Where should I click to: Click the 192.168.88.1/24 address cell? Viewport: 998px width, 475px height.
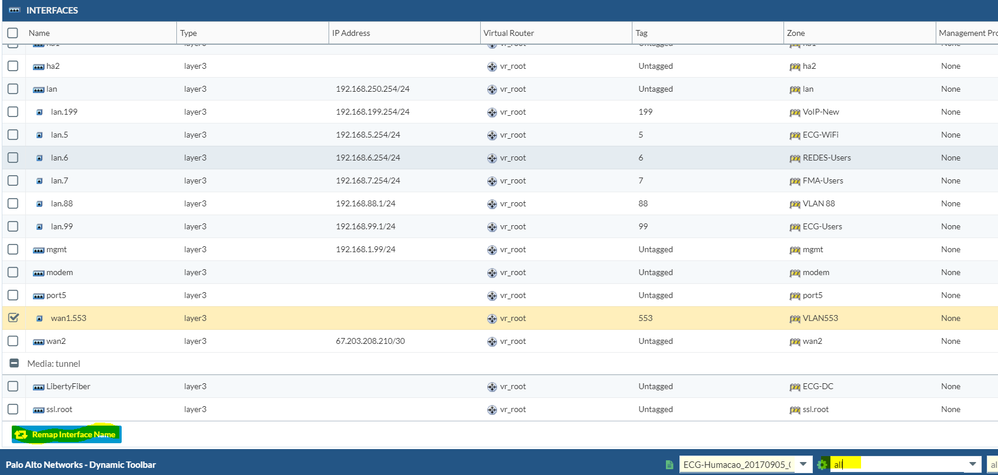[366, 204]
